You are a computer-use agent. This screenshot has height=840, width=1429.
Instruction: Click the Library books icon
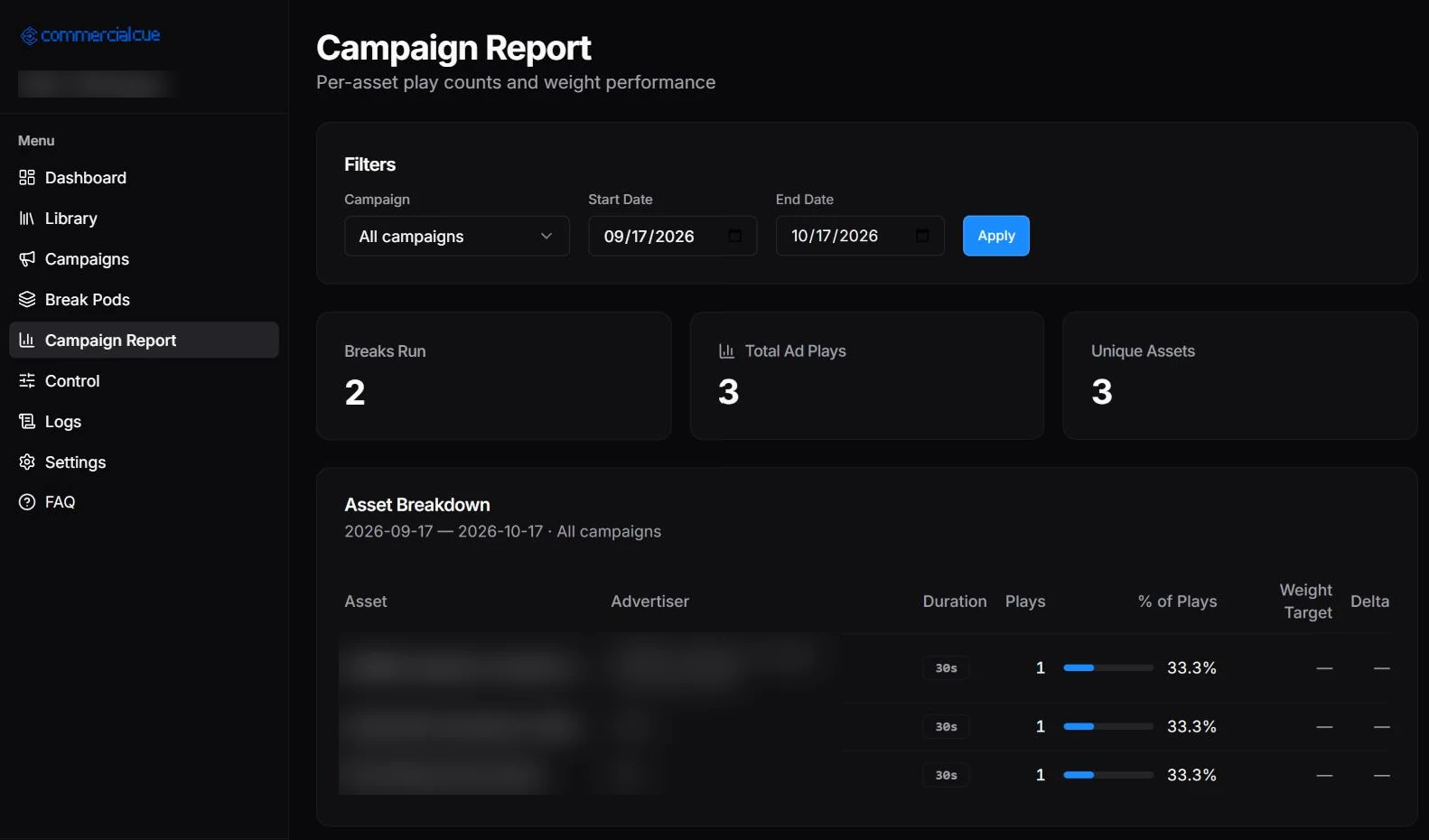point(27,218)
